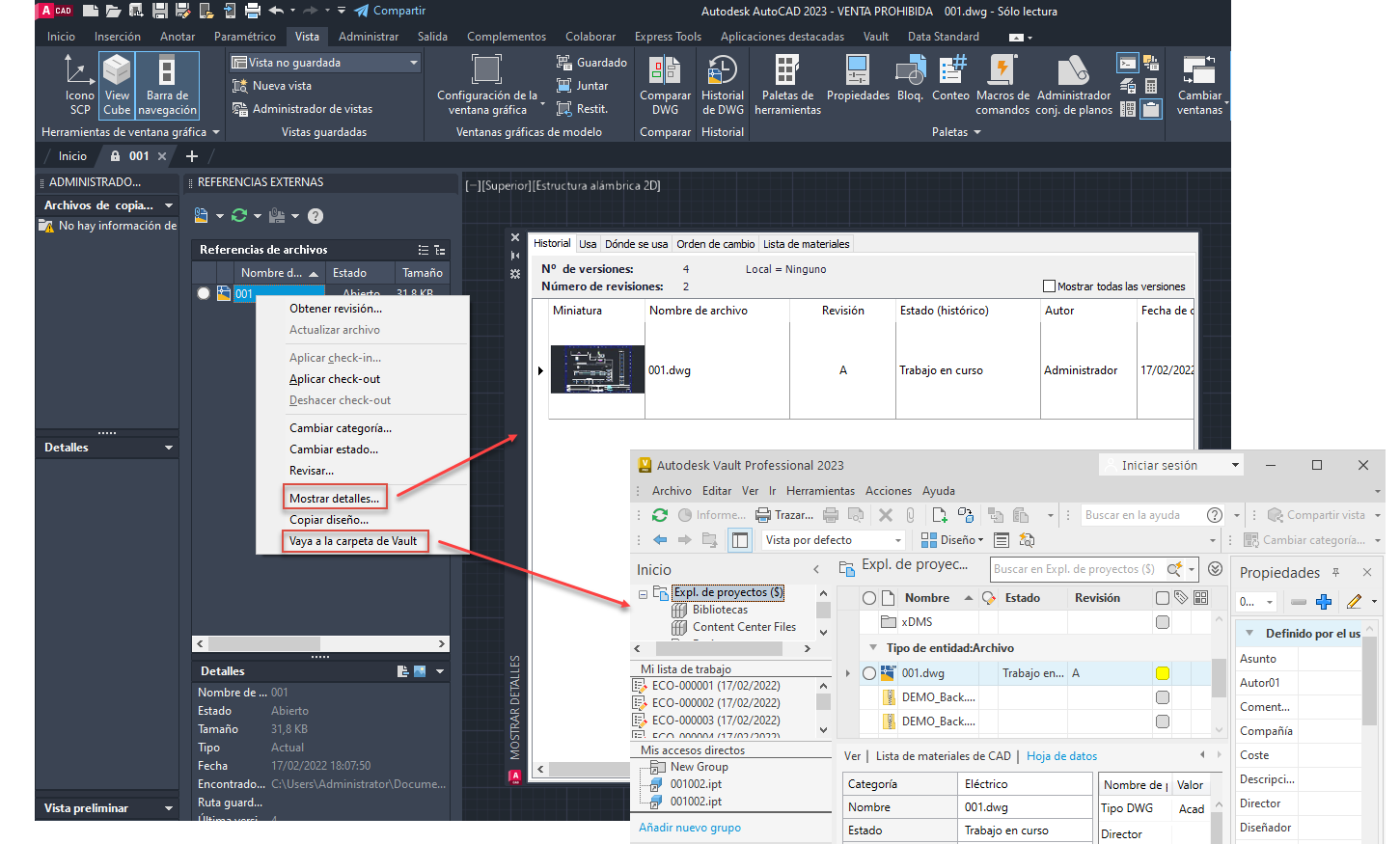Screen dimensions: 1400x844
Task: Click Añadir nuevo grupo link
Action: 690,828
